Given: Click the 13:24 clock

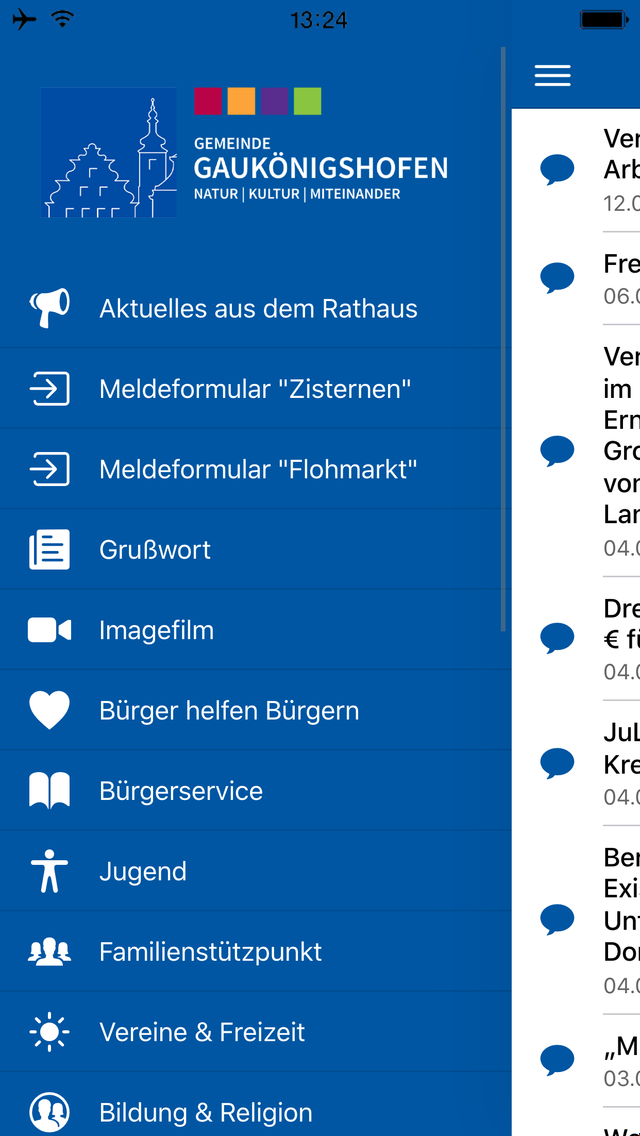Looking at the screenshot, I should 319,20.
